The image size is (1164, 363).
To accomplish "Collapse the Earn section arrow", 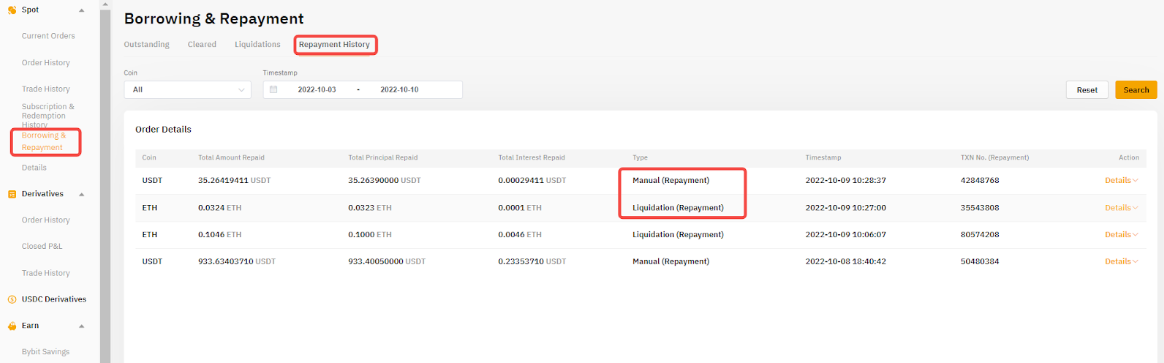I will pyautogui.click(x=82, y=326).
